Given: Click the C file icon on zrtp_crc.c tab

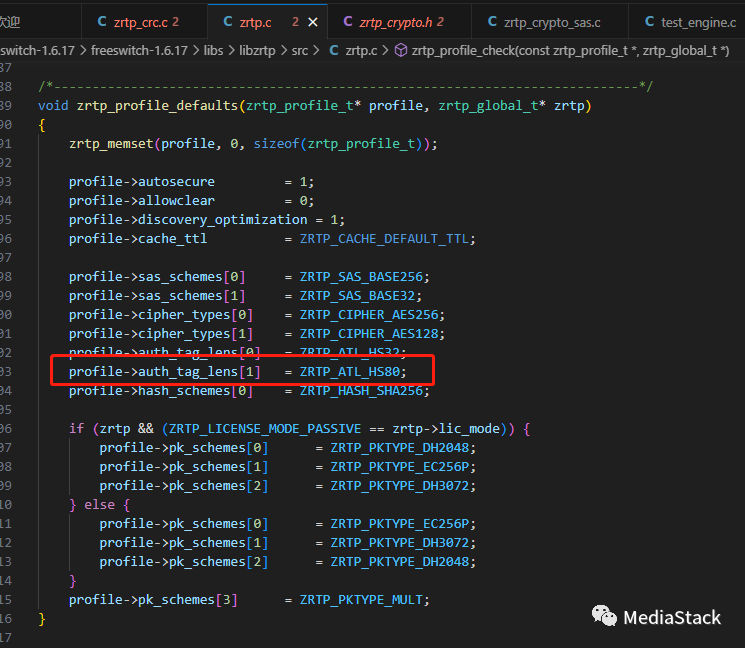Looking at the screenshot, I should [102, 21].
